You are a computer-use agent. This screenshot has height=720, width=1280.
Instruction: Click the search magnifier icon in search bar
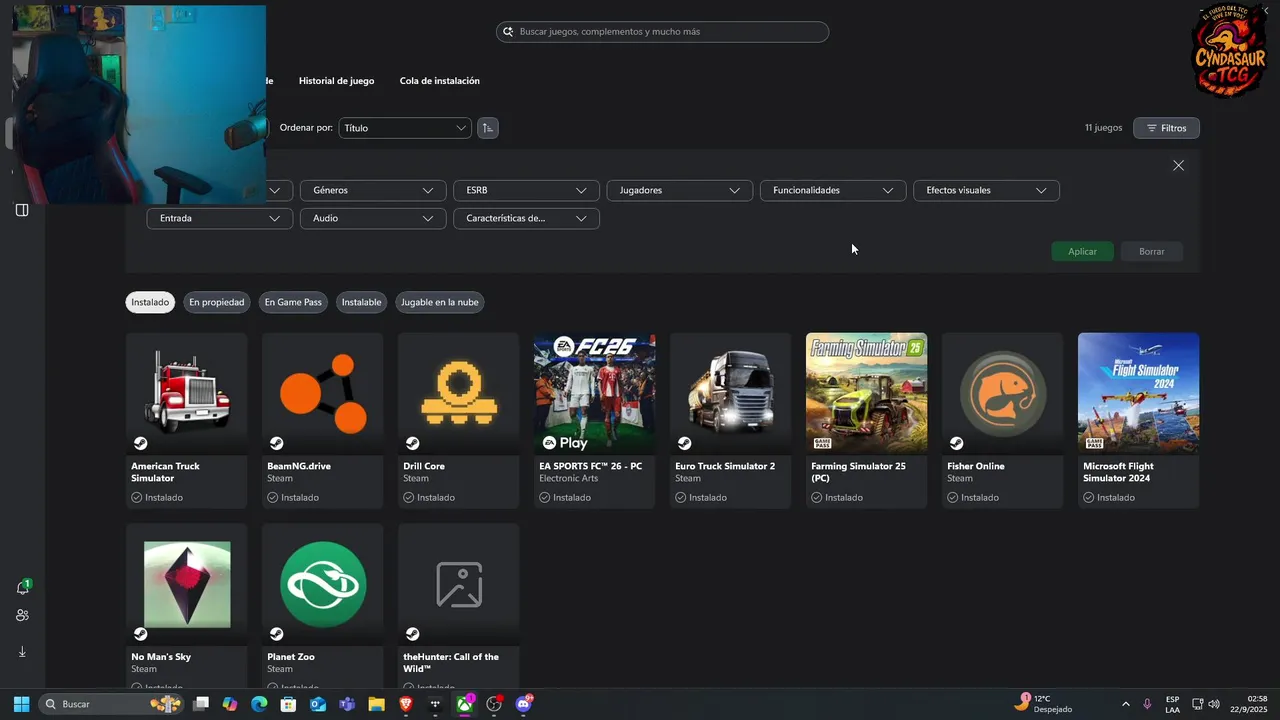point(508,32)
